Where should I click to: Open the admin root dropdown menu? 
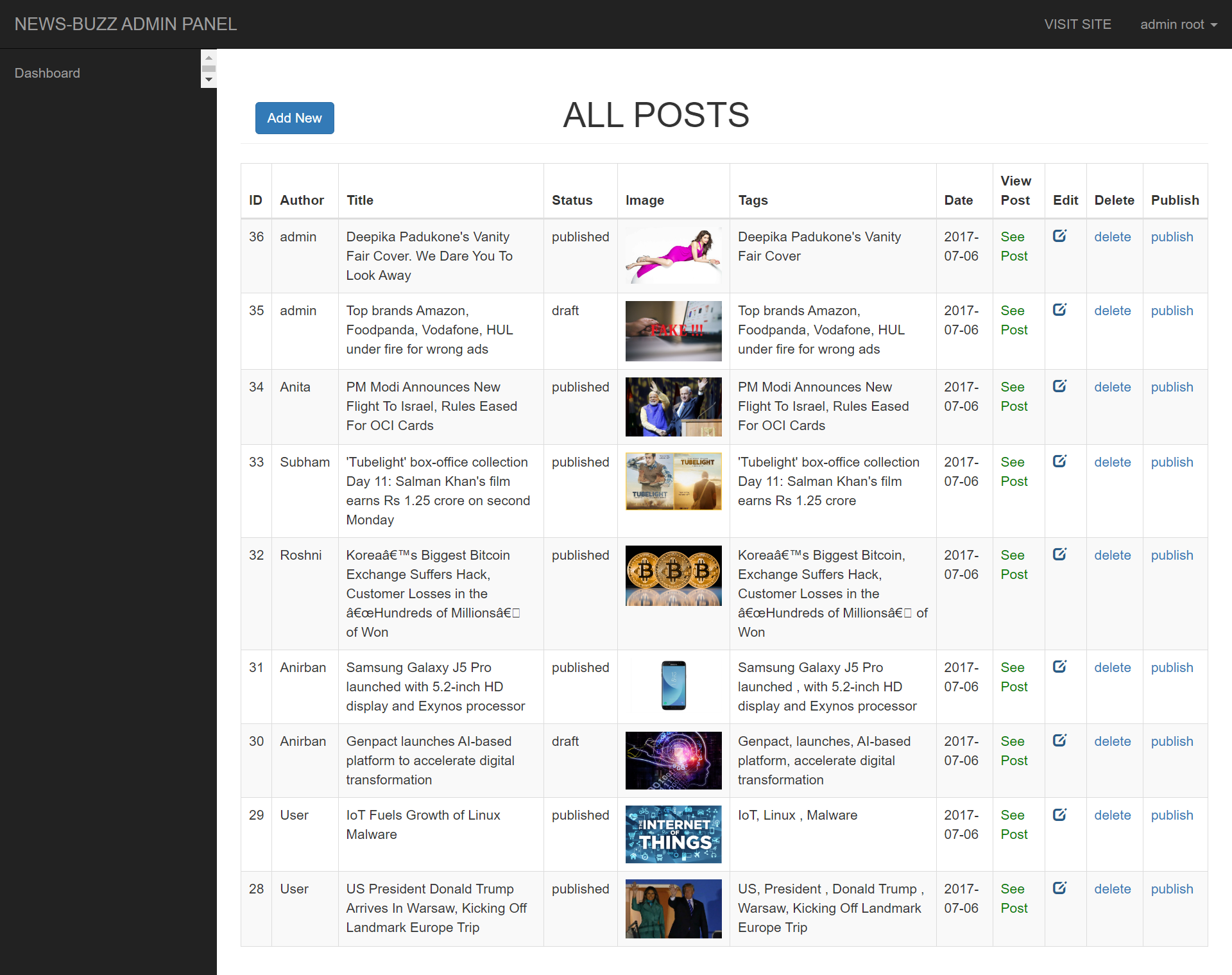pyautogui.click(x=1178, y=24)
